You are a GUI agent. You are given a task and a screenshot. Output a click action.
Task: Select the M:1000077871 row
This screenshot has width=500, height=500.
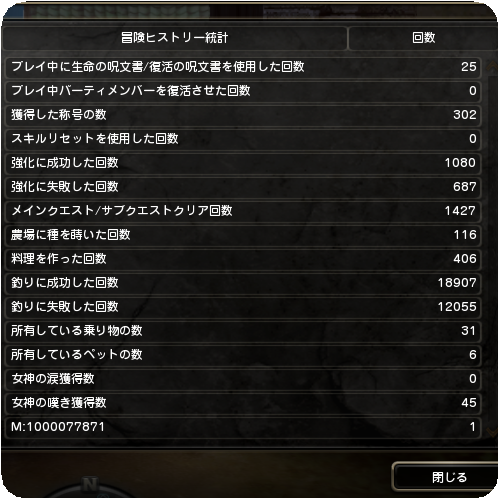click(243, 427)
